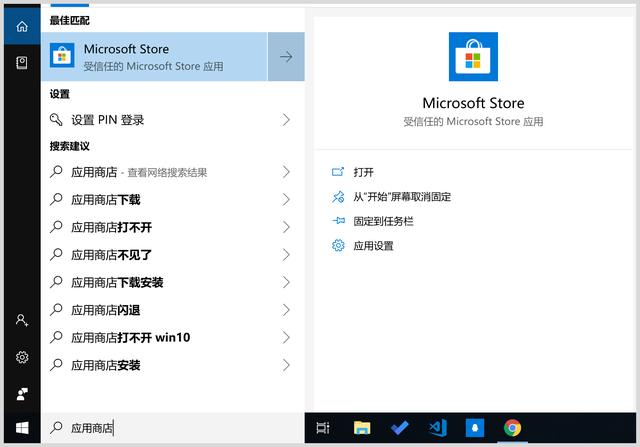
Task: Click the 应用商店闪退 suggestion
Action: tap(173, 310)
